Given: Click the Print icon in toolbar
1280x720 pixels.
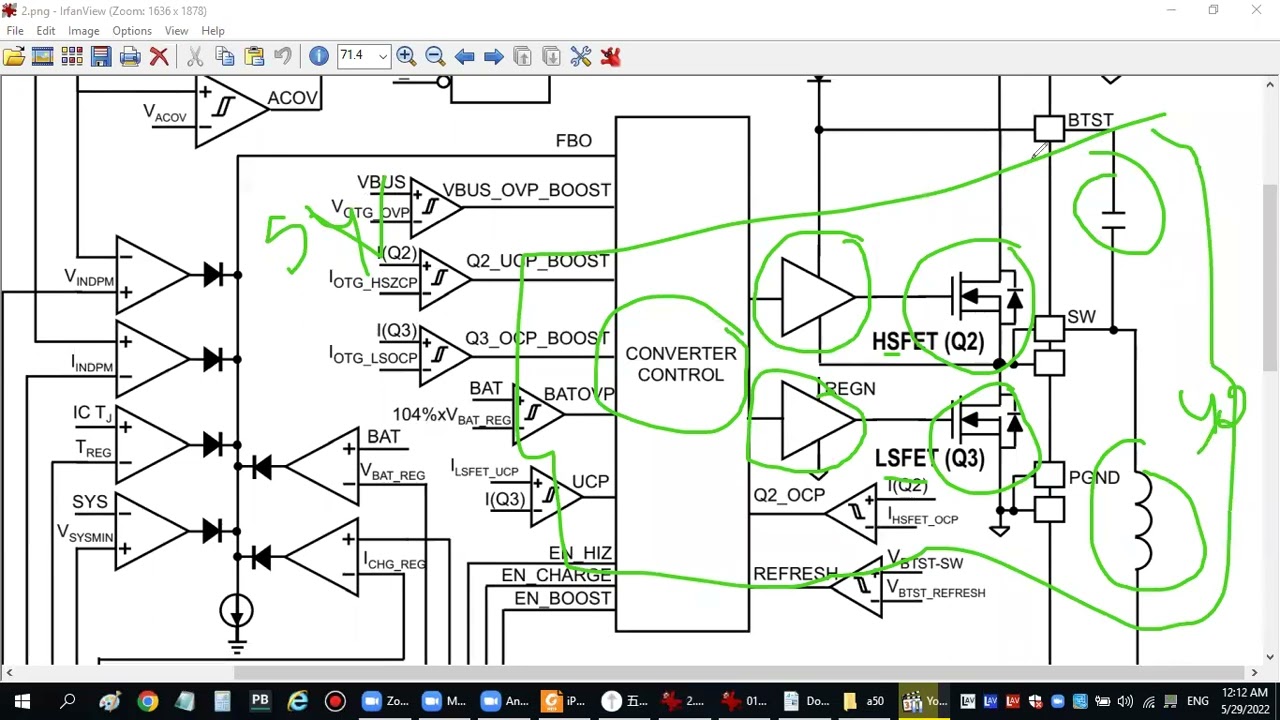Looking at the screenshot, I should (130, 57).
